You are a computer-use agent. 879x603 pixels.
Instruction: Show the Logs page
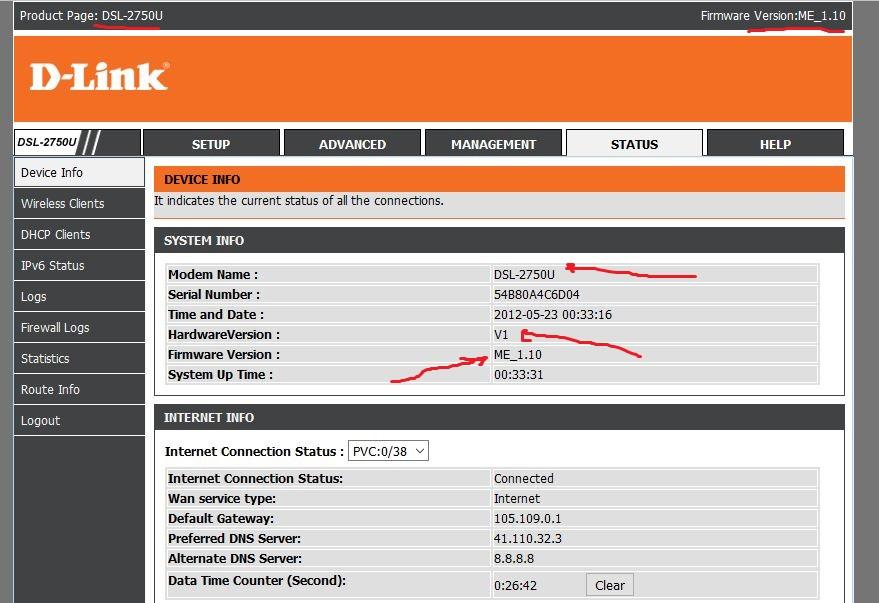[x=79, y=296]
